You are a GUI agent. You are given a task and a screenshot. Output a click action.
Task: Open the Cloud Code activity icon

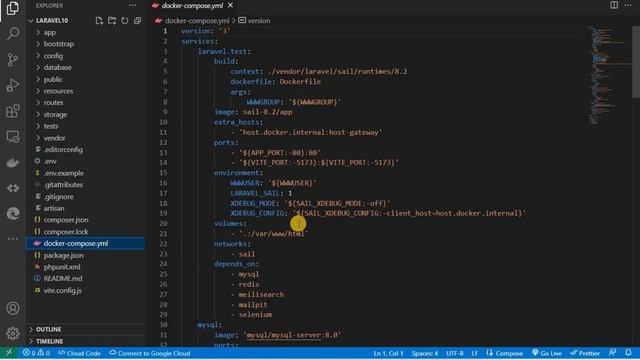[x=13, y=188]
